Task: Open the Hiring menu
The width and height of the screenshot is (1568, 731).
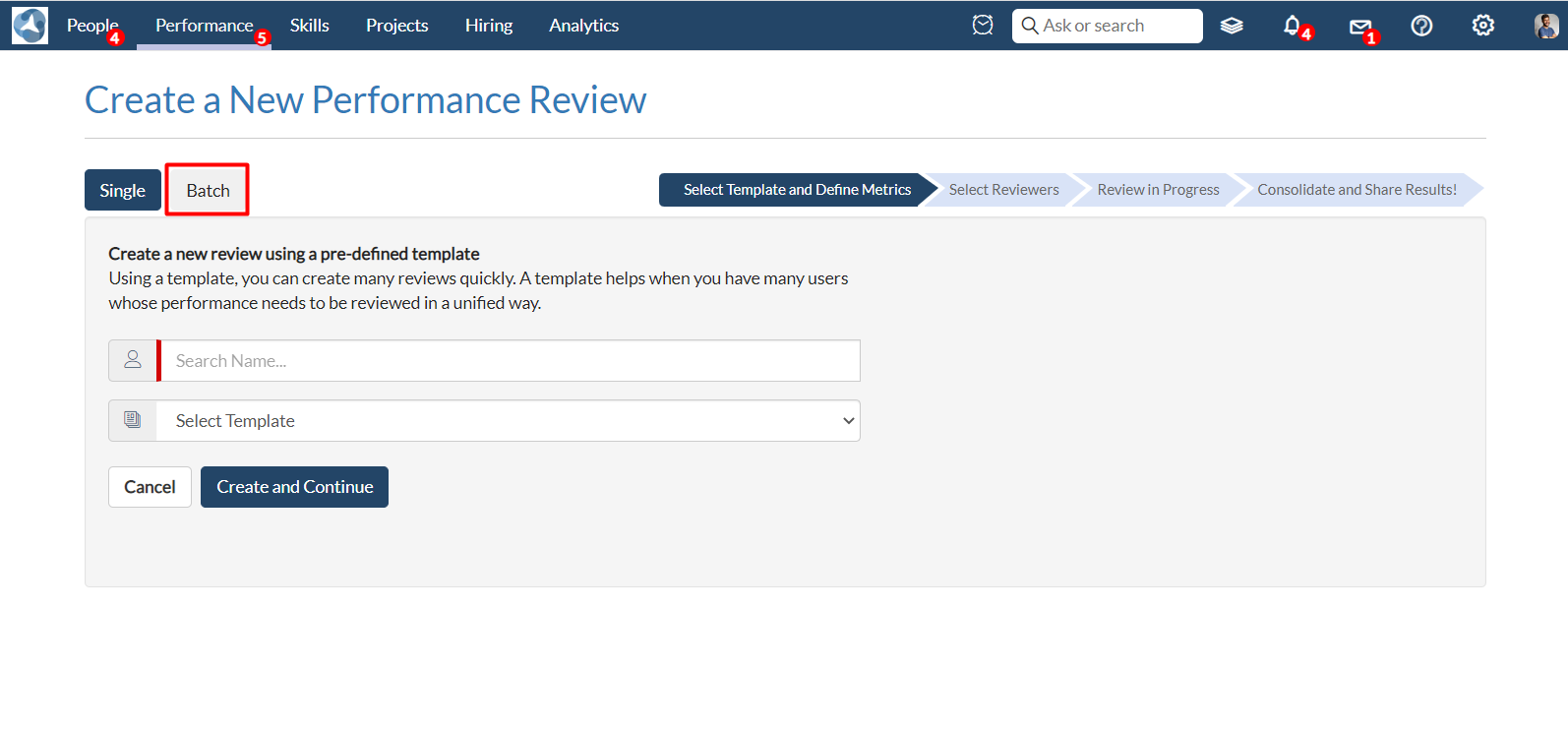Action: (x=489, y=26)
